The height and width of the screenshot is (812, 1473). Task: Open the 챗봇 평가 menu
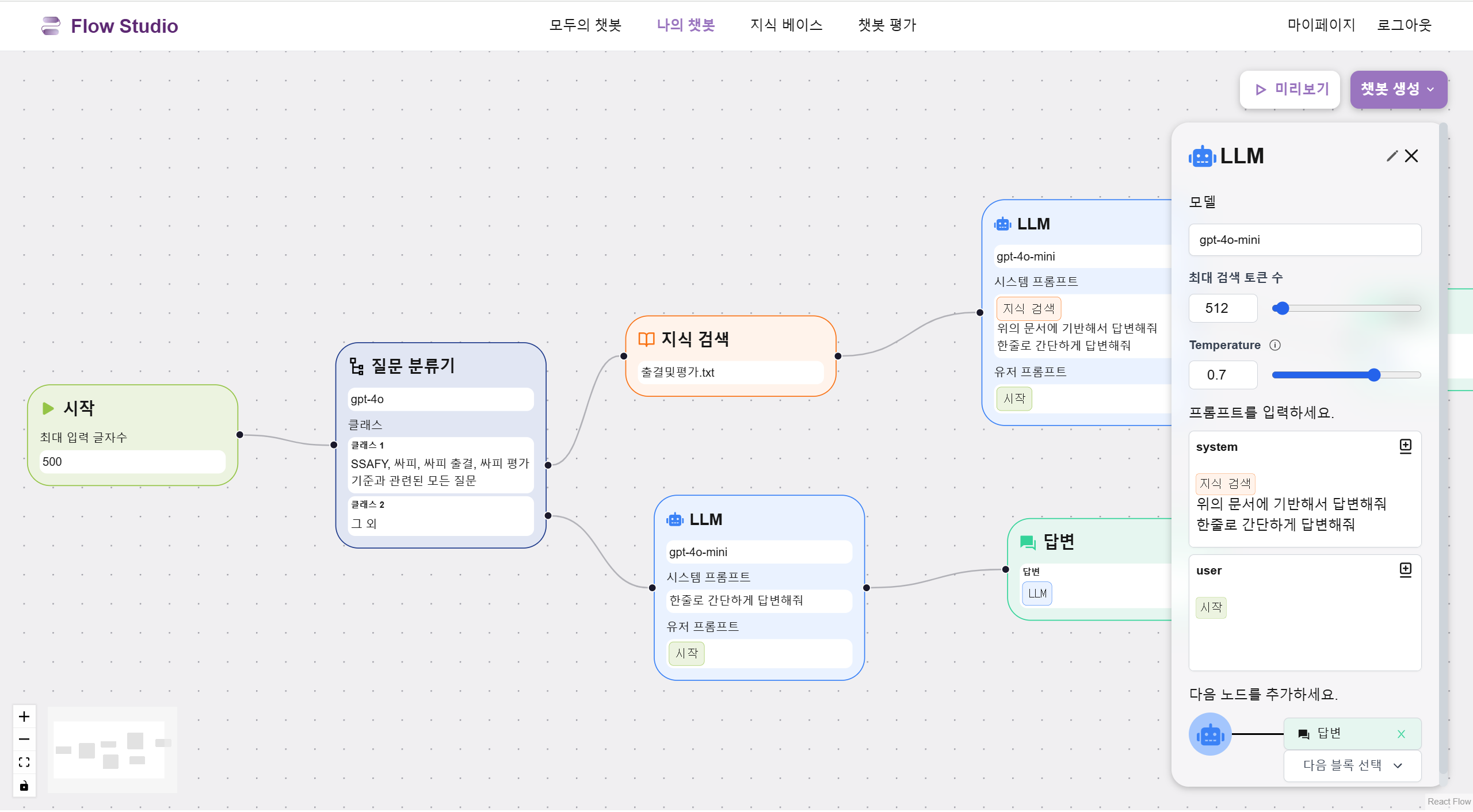(886, 25)
